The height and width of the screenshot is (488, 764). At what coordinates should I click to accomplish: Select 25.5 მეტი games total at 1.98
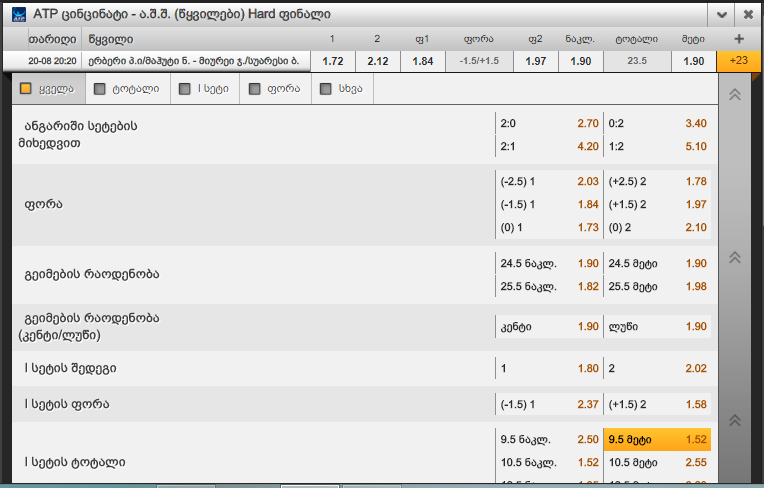657,286
